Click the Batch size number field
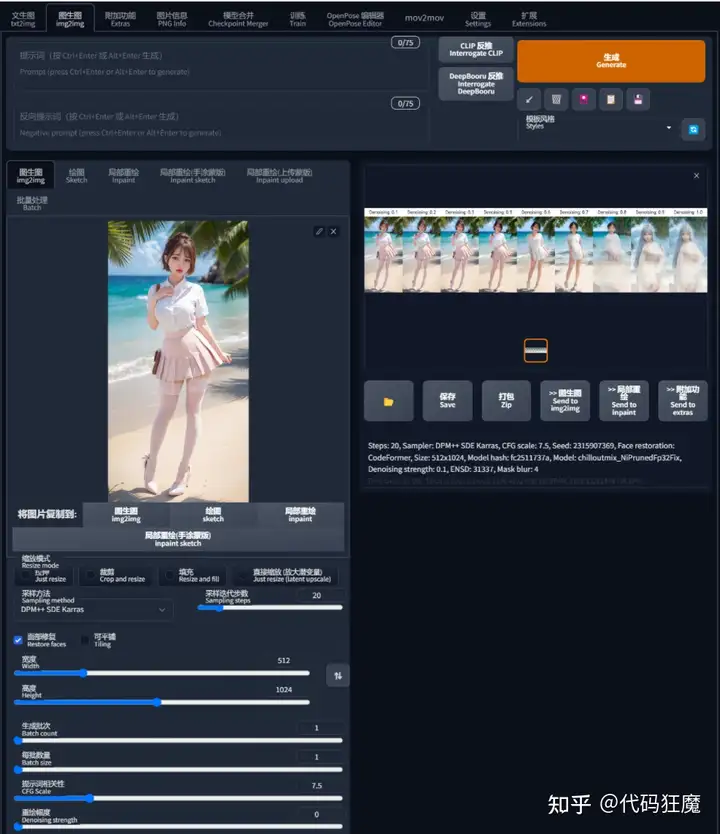This screenshot has width=720, height=834. point(317,757)
